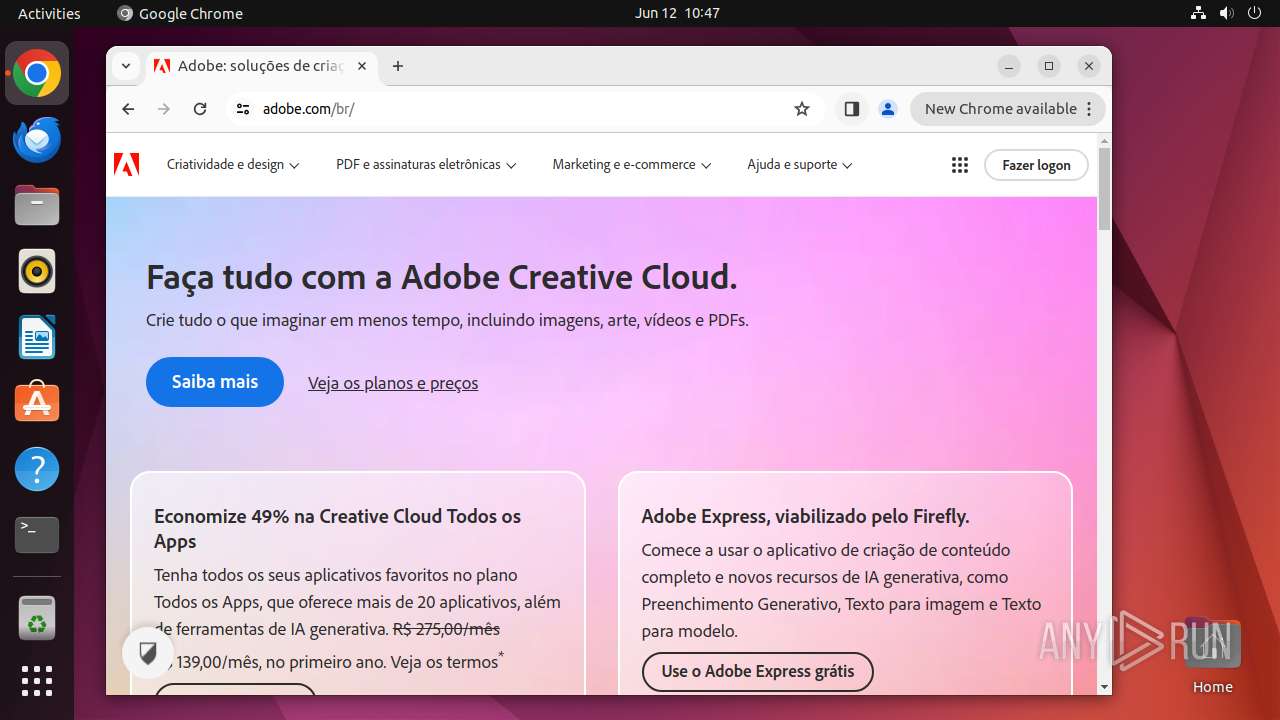Click Economize 49% na Creative Cloud heading
1280x720 pixels.
click(x=338, y=529)
